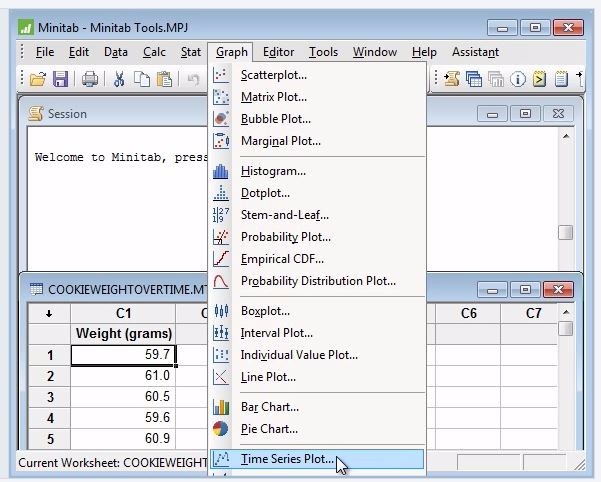601x482 pixels.
Task: Click the Probability Plot menu icon
Action: pos(221,237)
